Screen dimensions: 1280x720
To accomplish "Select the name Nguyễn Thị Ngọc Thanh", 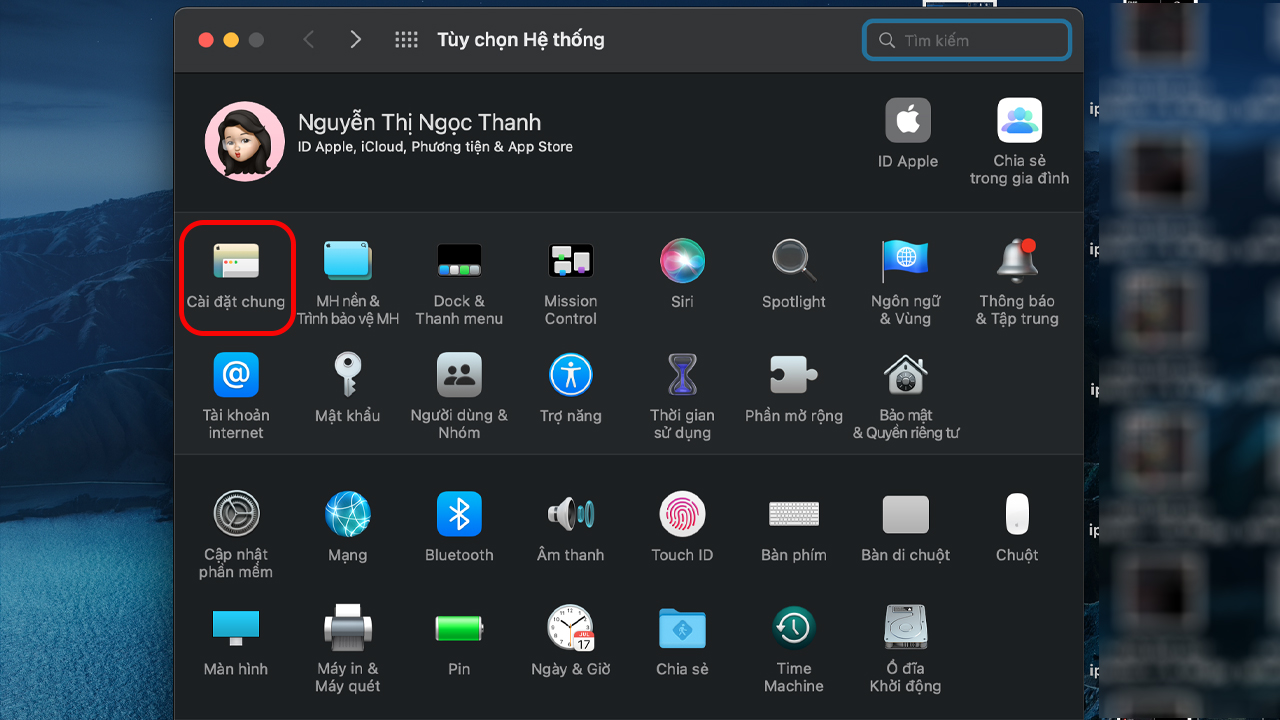I will tap(420, 122).
